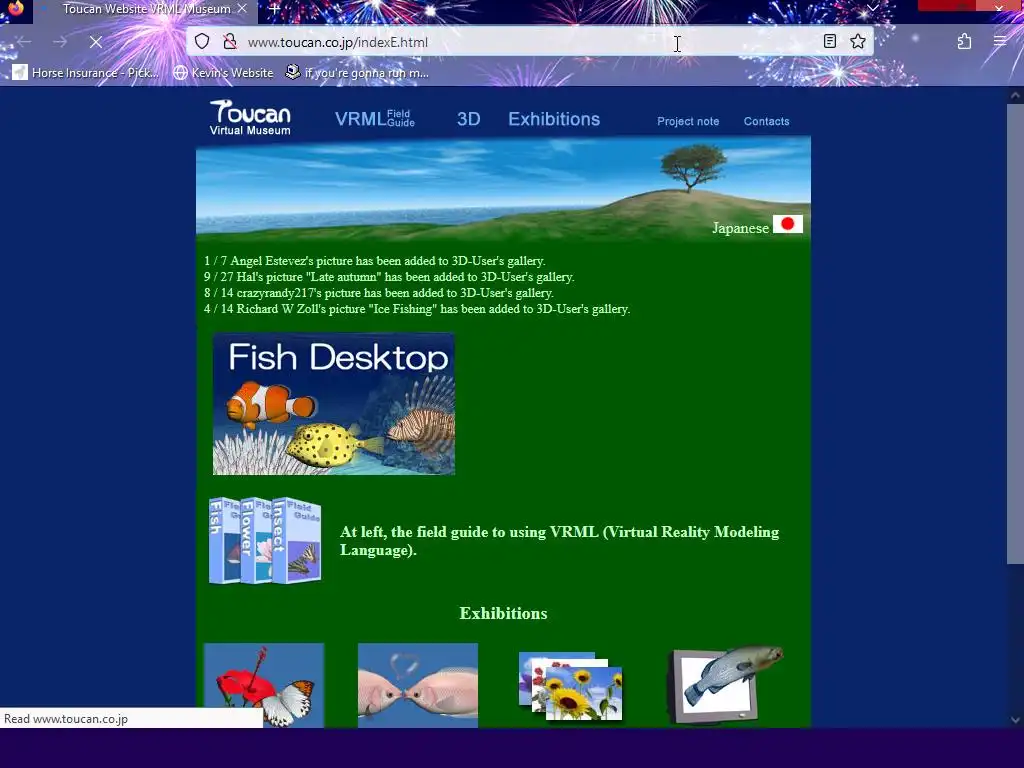This screenshot has height=768, width=1024.
Task: Open the Contacts link
Action: point(766,121)
